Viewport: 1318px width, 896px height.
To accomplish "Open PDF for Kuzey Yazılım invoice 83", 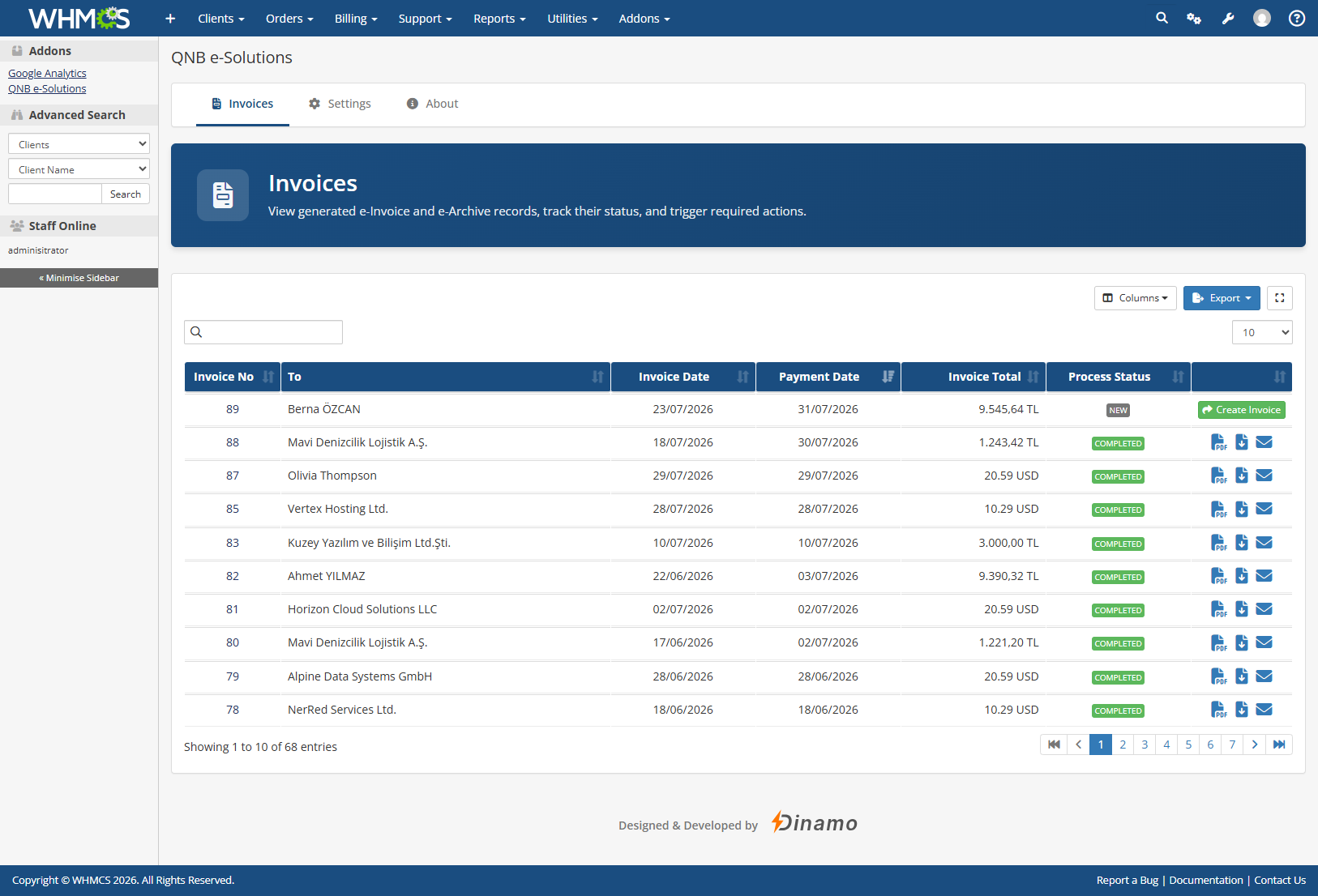I will [1218, 543].
